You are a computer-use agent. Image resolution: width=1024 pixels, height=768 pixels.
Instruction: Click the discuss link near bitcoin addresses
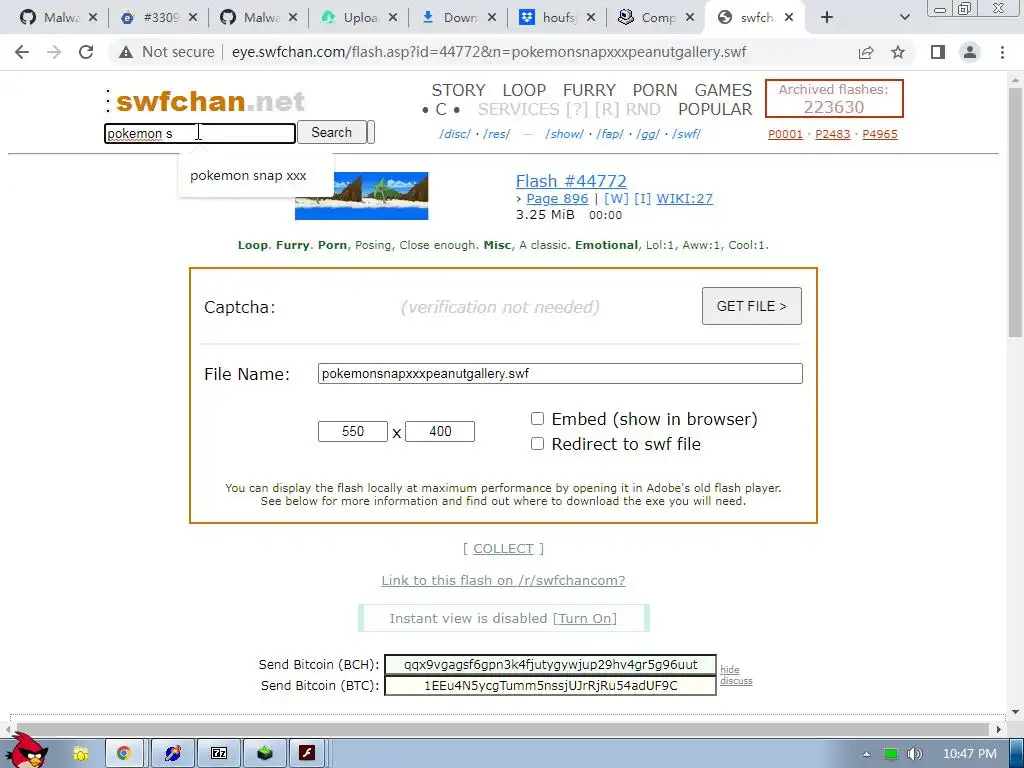tap(736, 680)
